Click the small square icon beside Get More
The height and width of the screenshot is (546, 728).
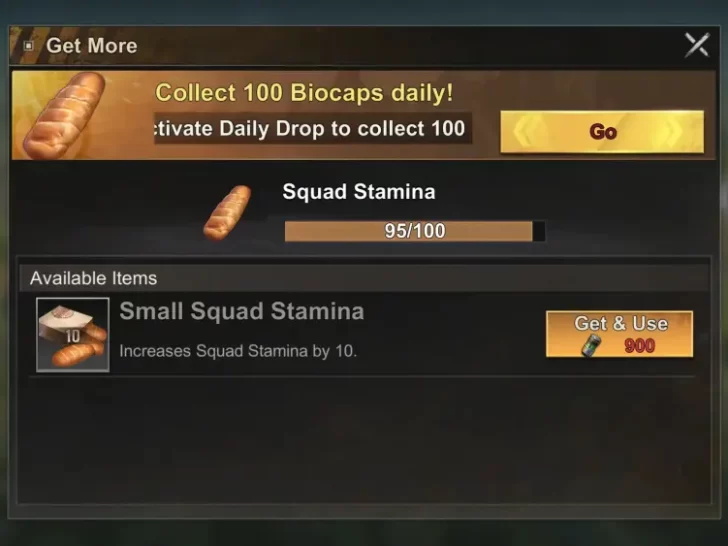click(29, 46)
